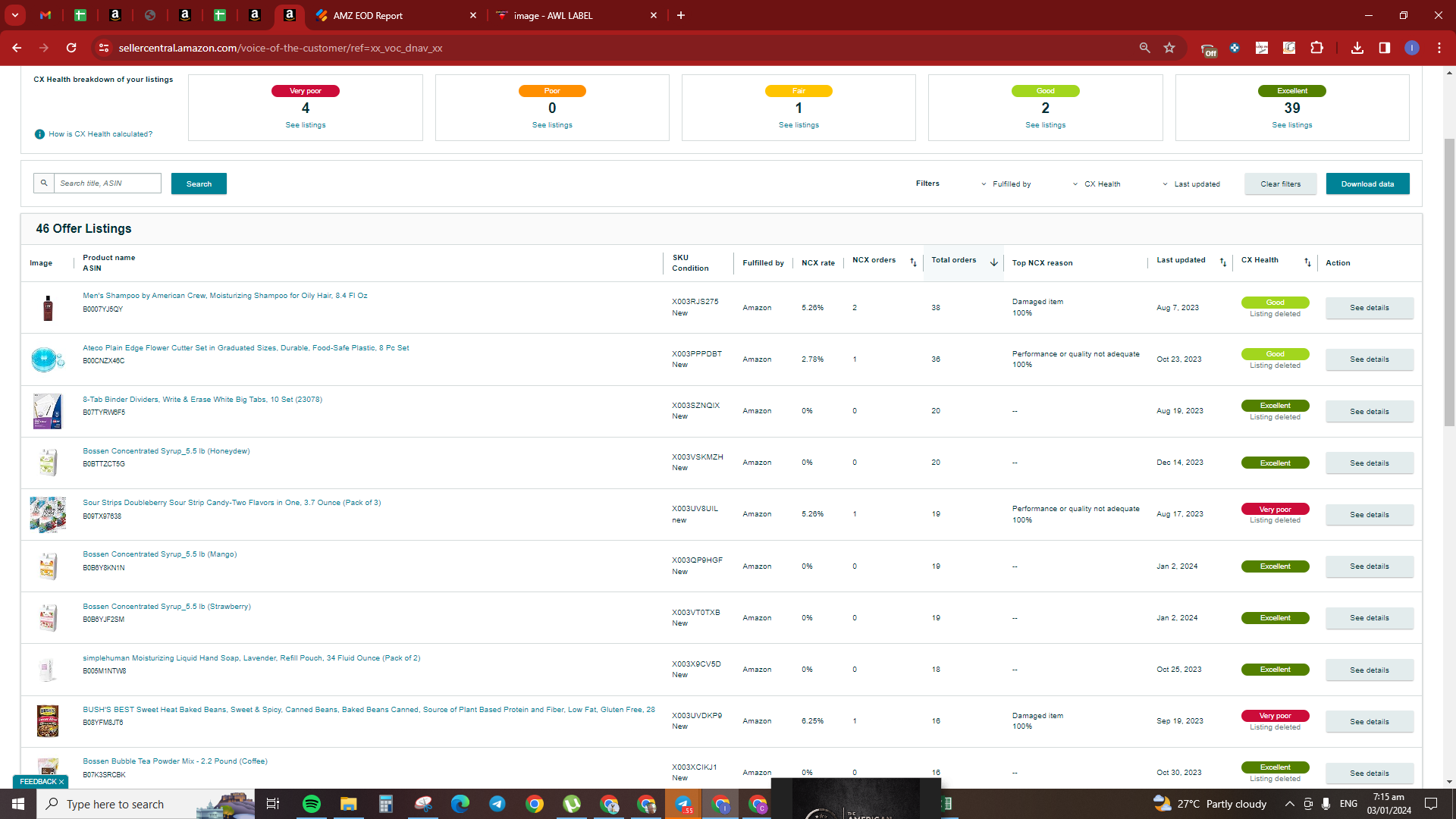Sort by NCX orders column arrows

coord(913,262)
